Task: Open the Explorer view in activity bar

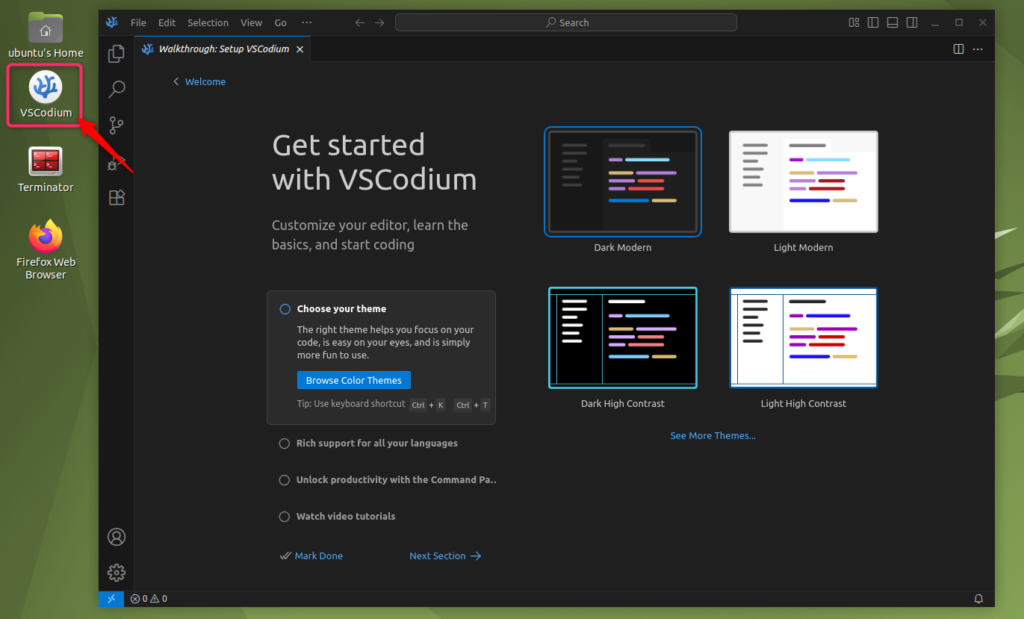Action: pos(116,54)
